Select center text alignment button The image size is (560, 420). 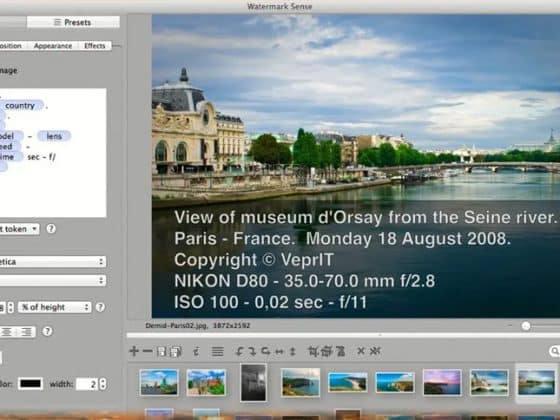click(7, 332)
